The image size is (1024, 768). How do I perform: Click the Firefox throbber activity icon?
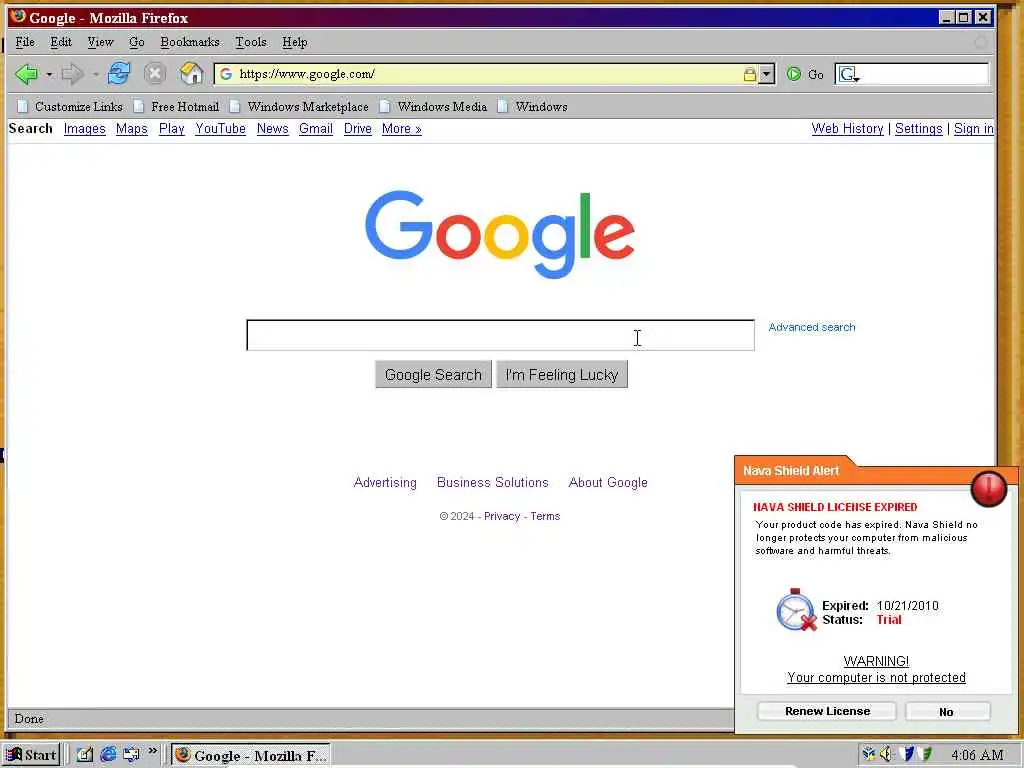[980, 42]
